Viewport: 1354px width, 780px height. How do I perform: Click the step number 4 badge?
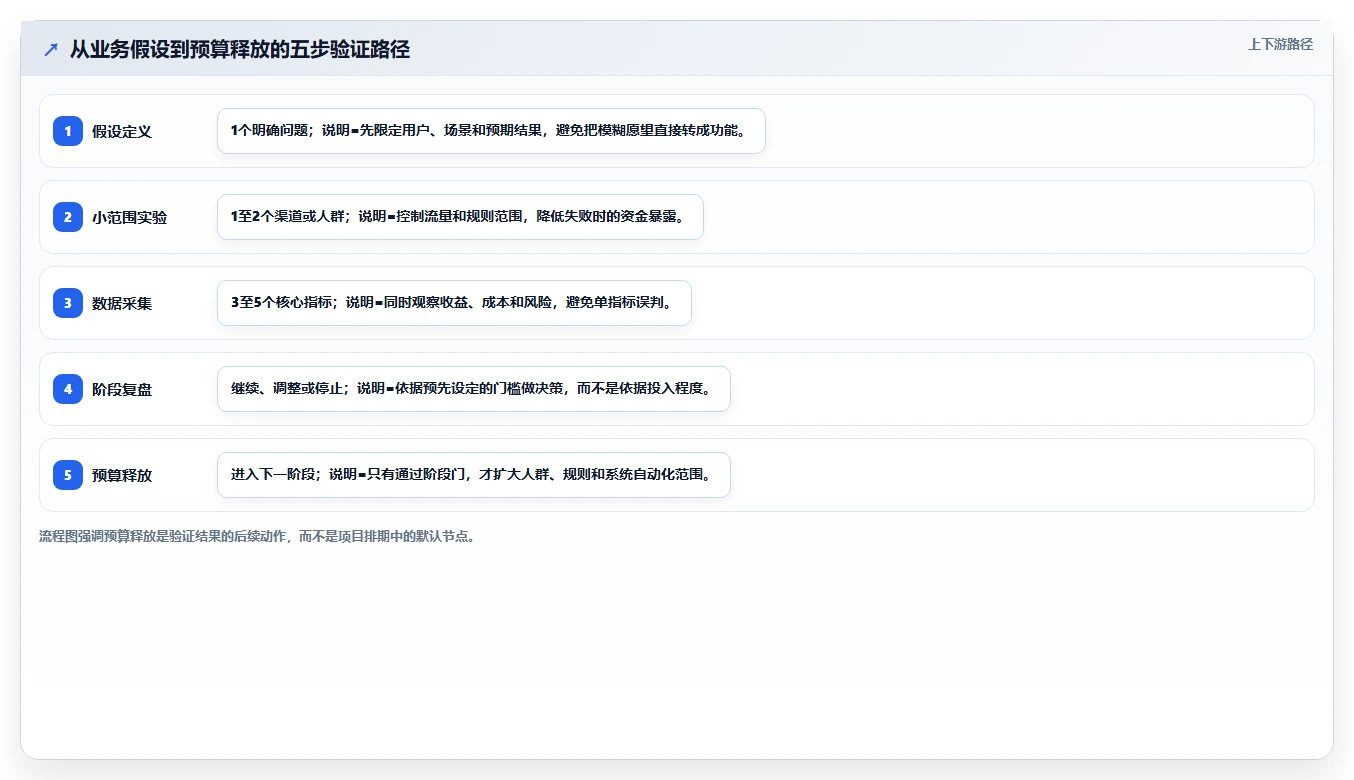(x=68, y=389)
